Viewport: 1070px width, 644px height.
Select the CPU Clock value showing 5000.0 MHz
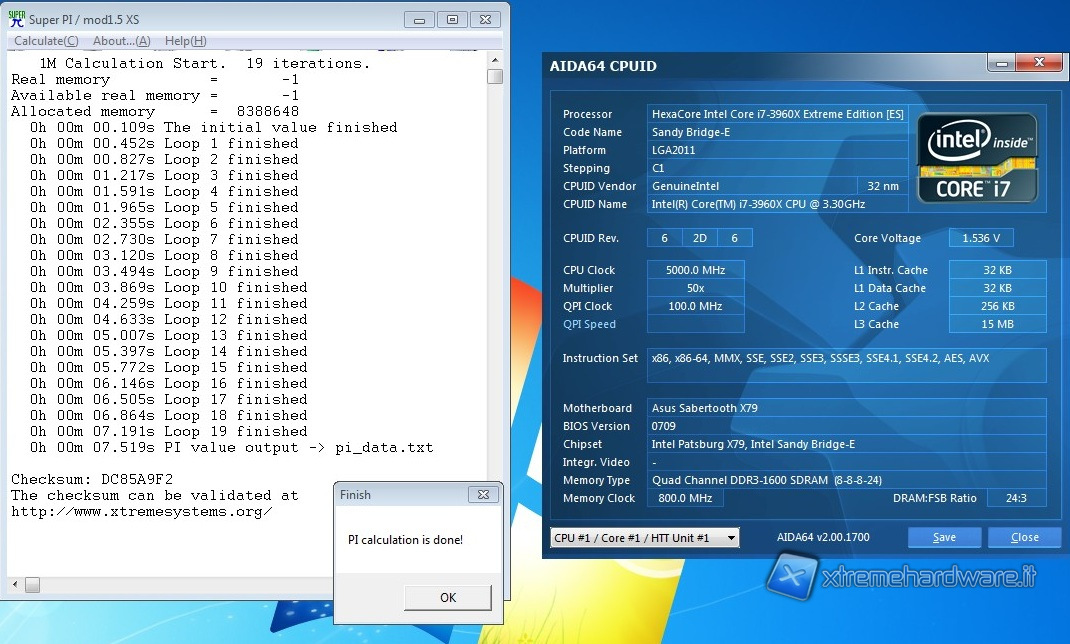[x=695, y=269]
